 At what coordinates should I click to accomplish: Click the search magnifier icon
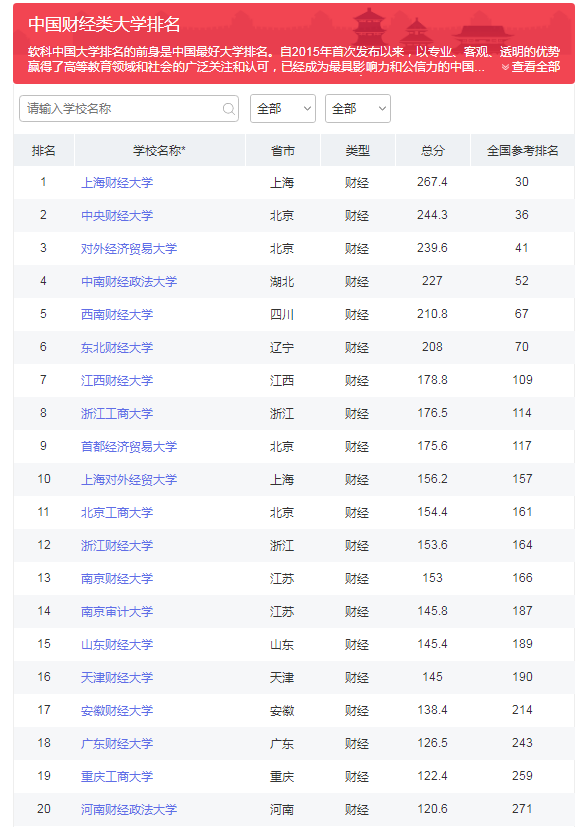click(228, 109)
